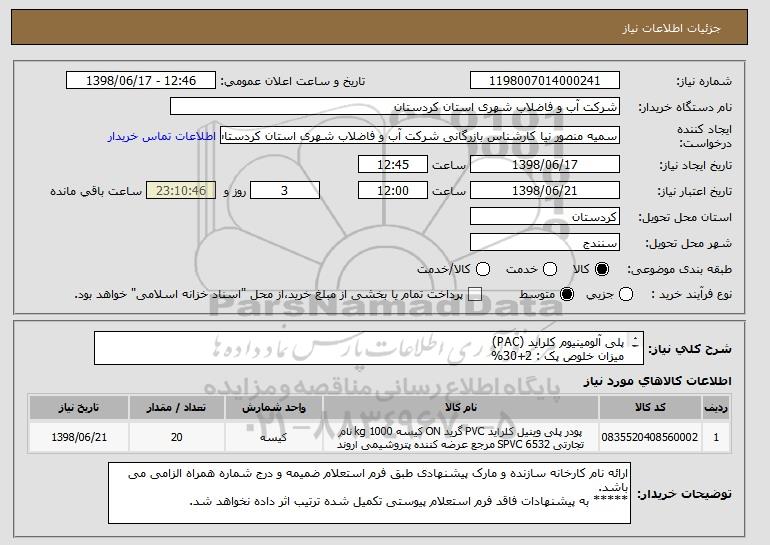Click item code 0835520408560002 cell

(650, 437)
